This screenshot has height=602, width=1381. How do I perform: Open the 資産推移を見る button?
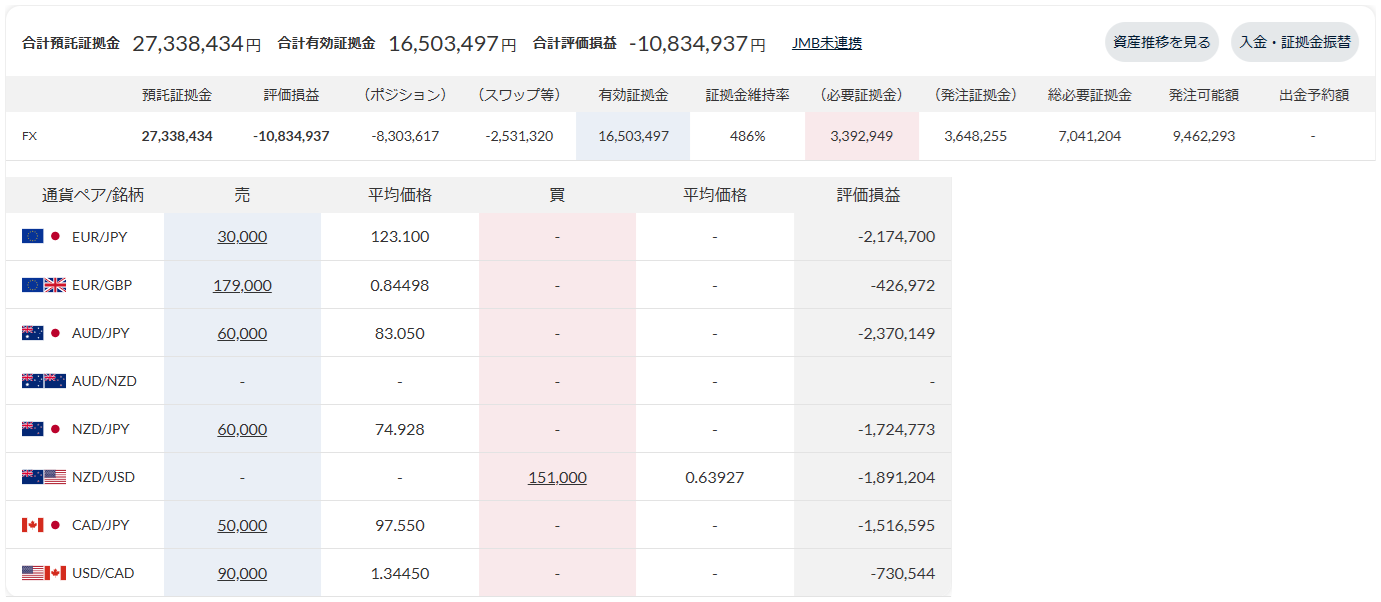tap(1162, 42)
